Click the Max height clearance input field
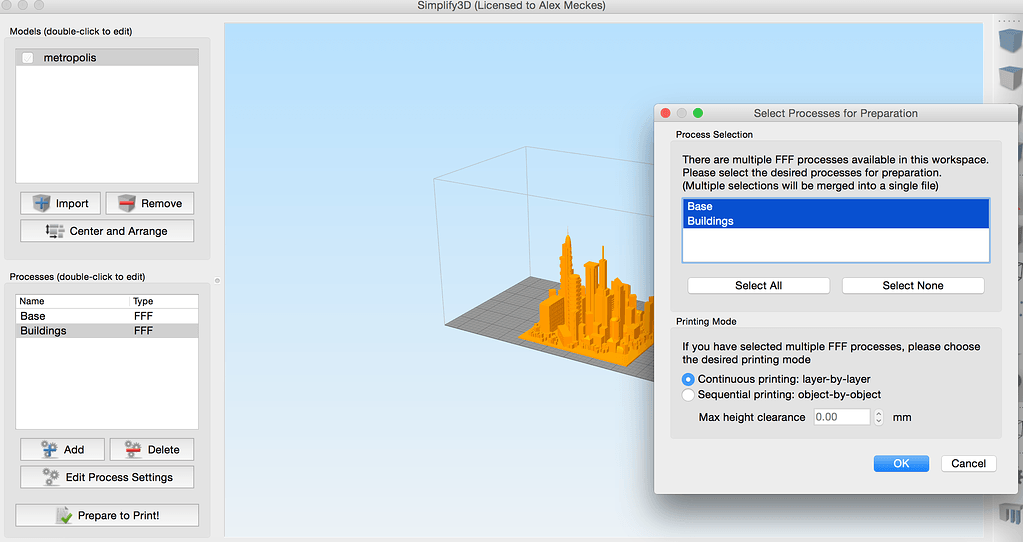The width and height of the screenshot is (1023, 542). (x=840, y=417)
